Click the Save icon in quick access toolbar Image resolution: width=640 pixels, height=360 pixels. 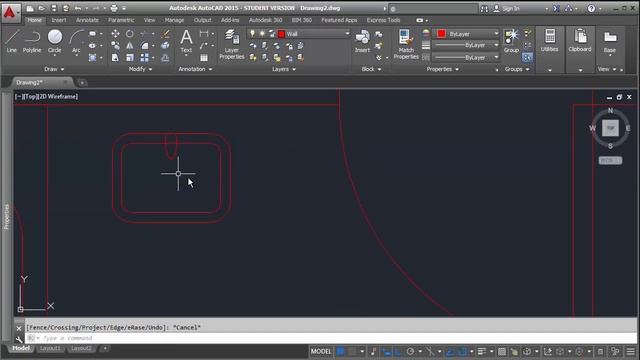[x=54, y=8]
